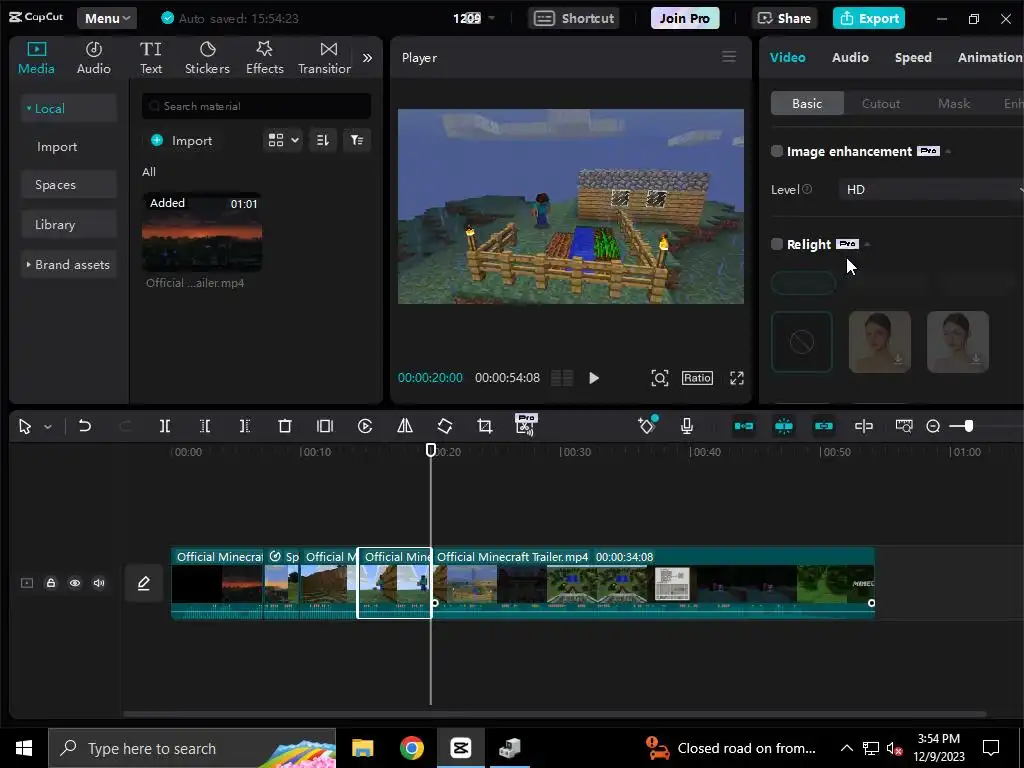The height and width of the screenshot is (768, 1024).
Task: Toggle clip linkage
Action: point(824,426)
